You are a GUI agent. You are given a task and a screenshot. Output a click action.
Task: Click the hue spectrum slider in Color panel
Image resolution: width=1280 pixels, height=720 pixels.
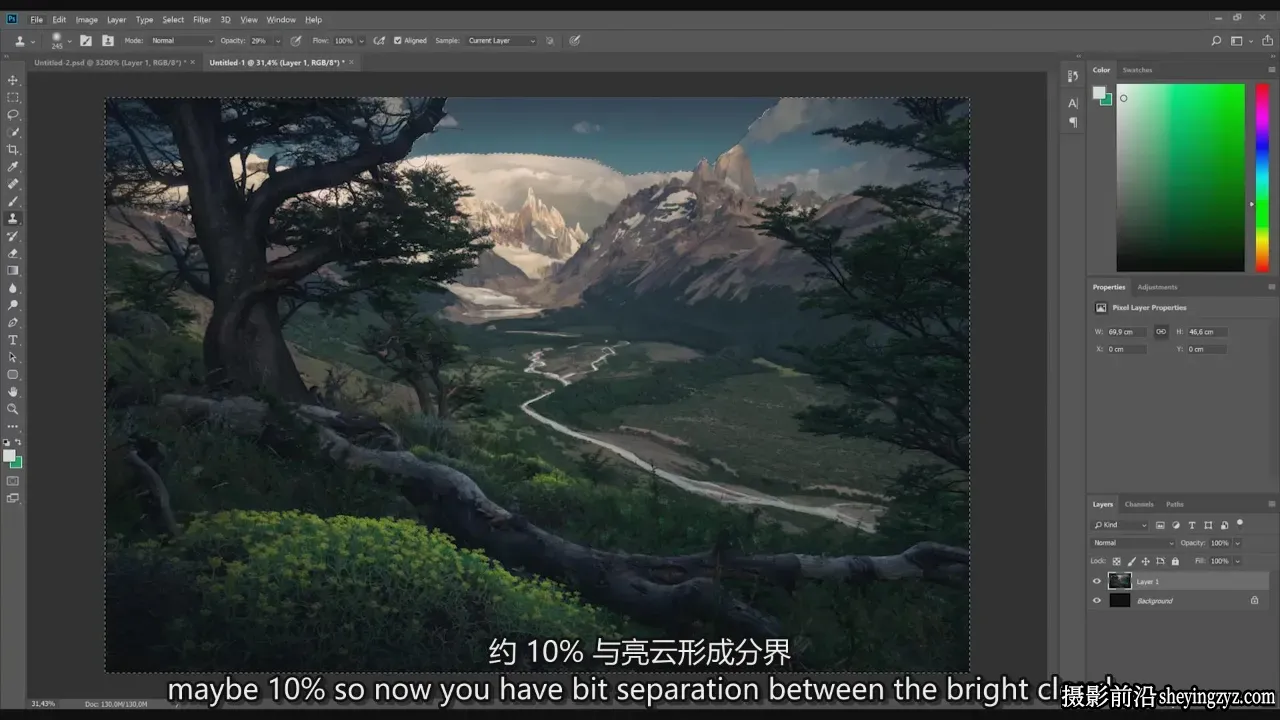(1262, 177)
